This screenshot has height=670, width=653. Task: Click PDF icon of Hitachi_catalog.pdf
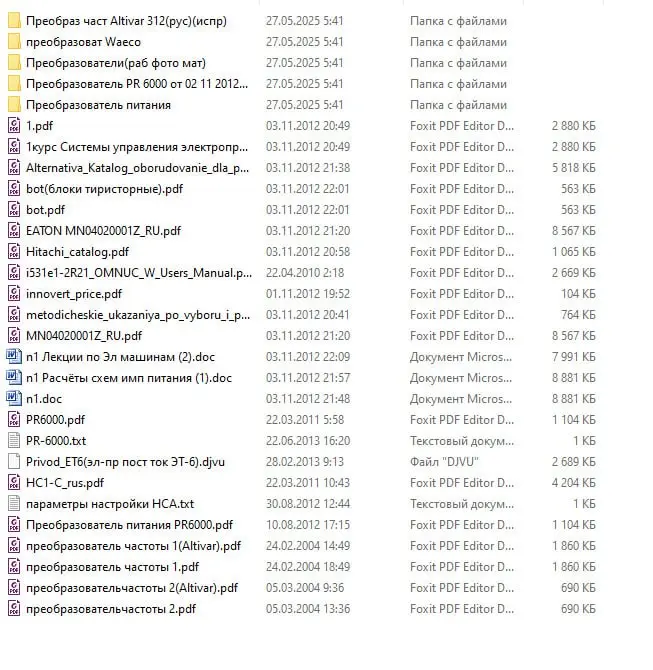14,251
